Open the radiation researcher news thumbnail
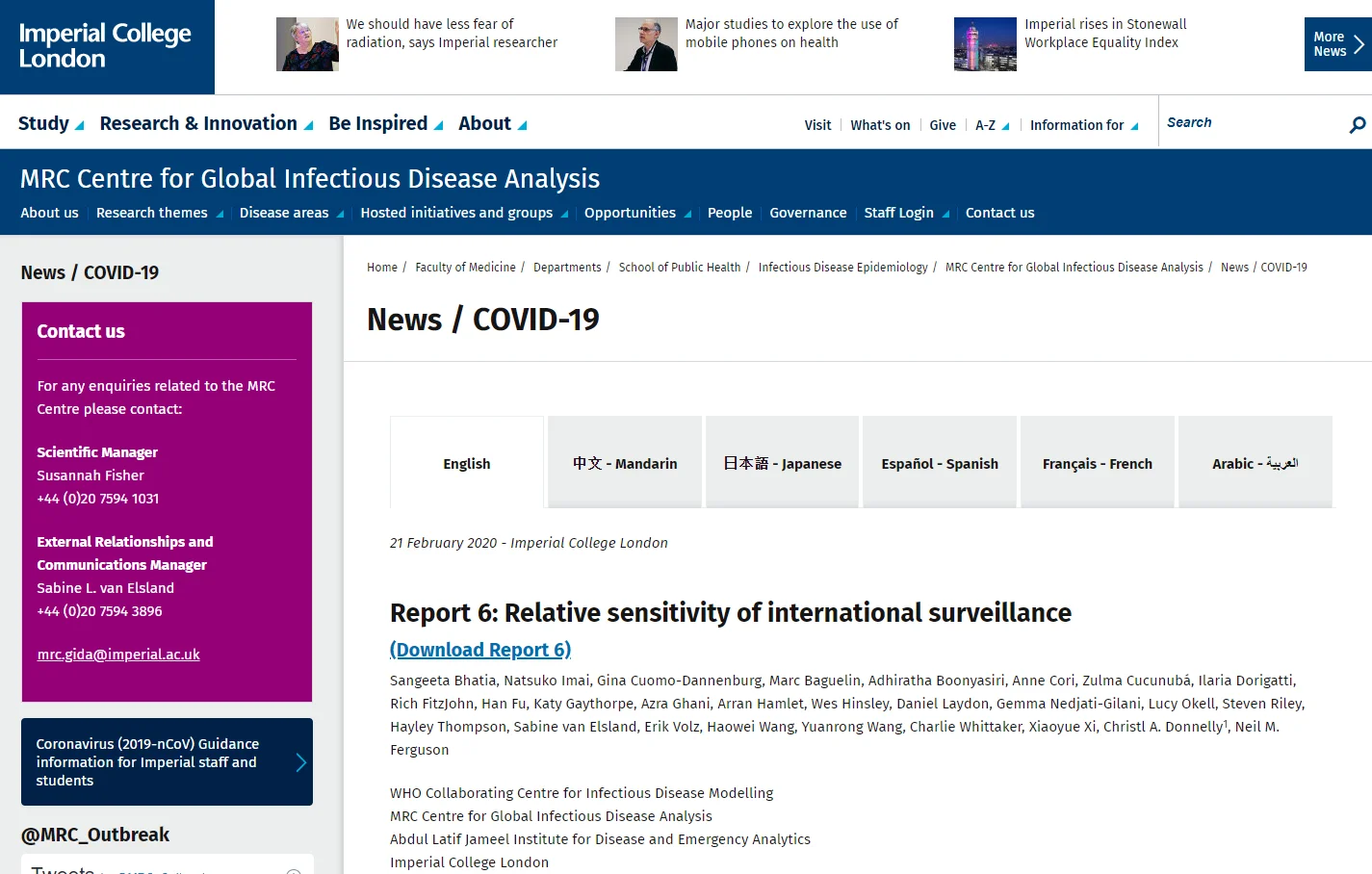The height and width of the screenshot is (874, 1372). [x=307, y=44]
